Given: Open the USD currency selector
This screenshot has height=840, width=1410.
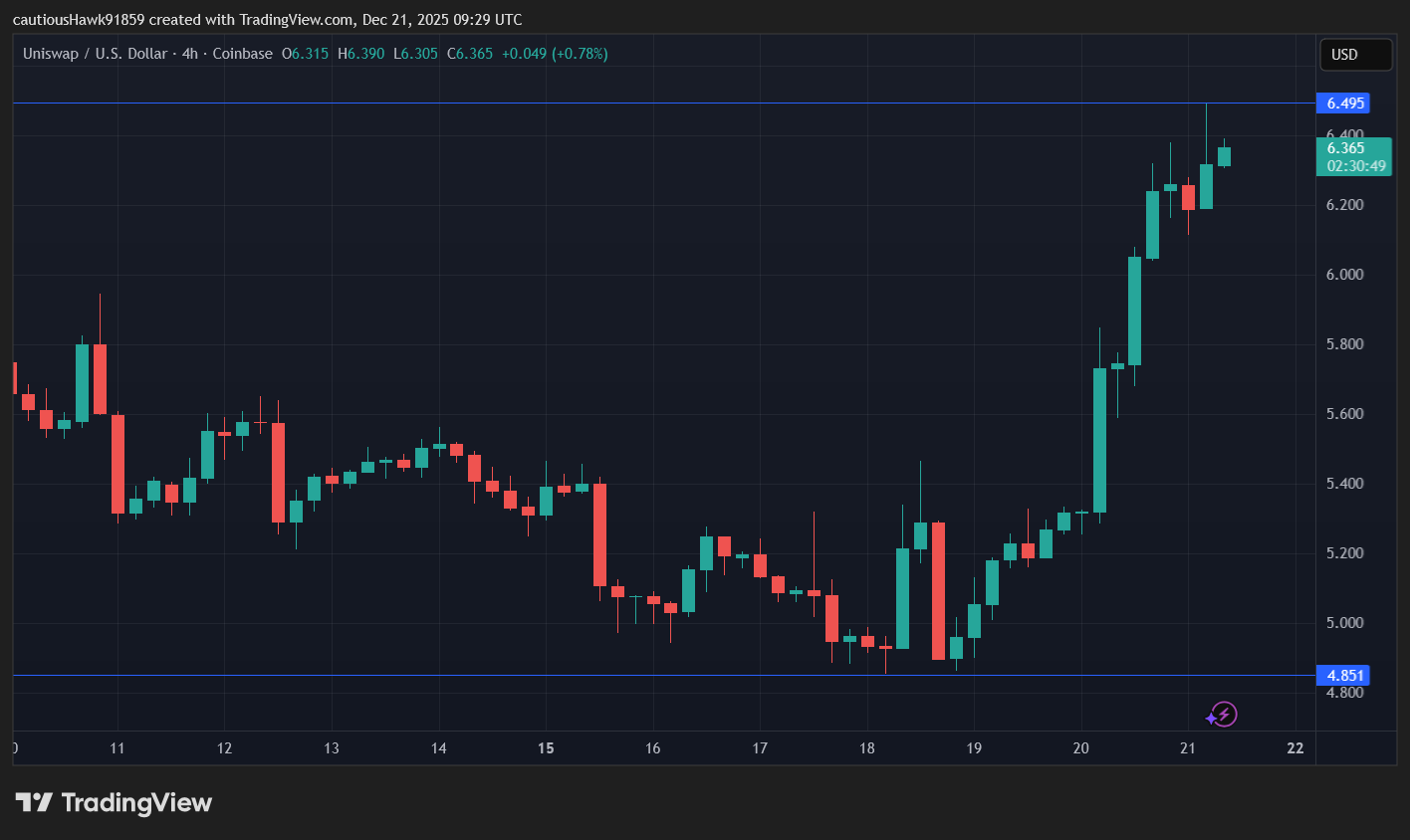Looking at the screenshot, I should pyautogui.click(x=1354, y=55).
